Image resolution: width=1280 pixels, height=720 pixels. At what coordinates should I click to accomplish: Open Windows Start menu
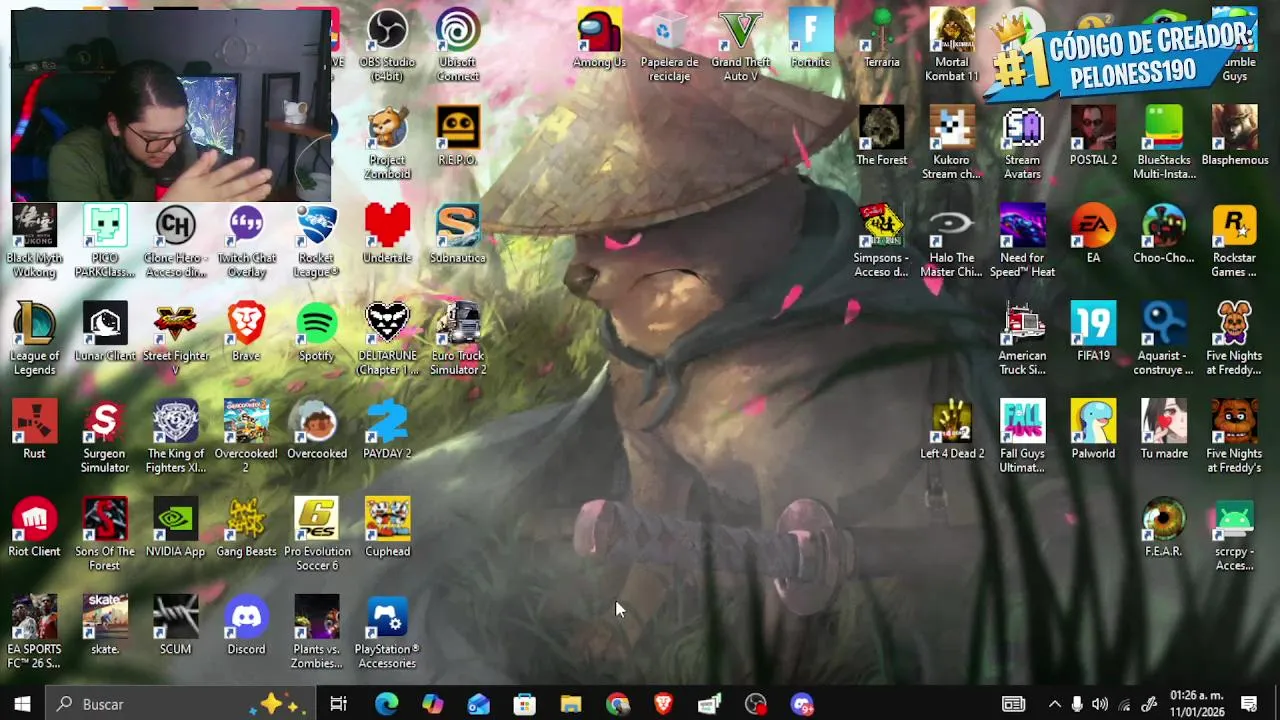[22, 704]
